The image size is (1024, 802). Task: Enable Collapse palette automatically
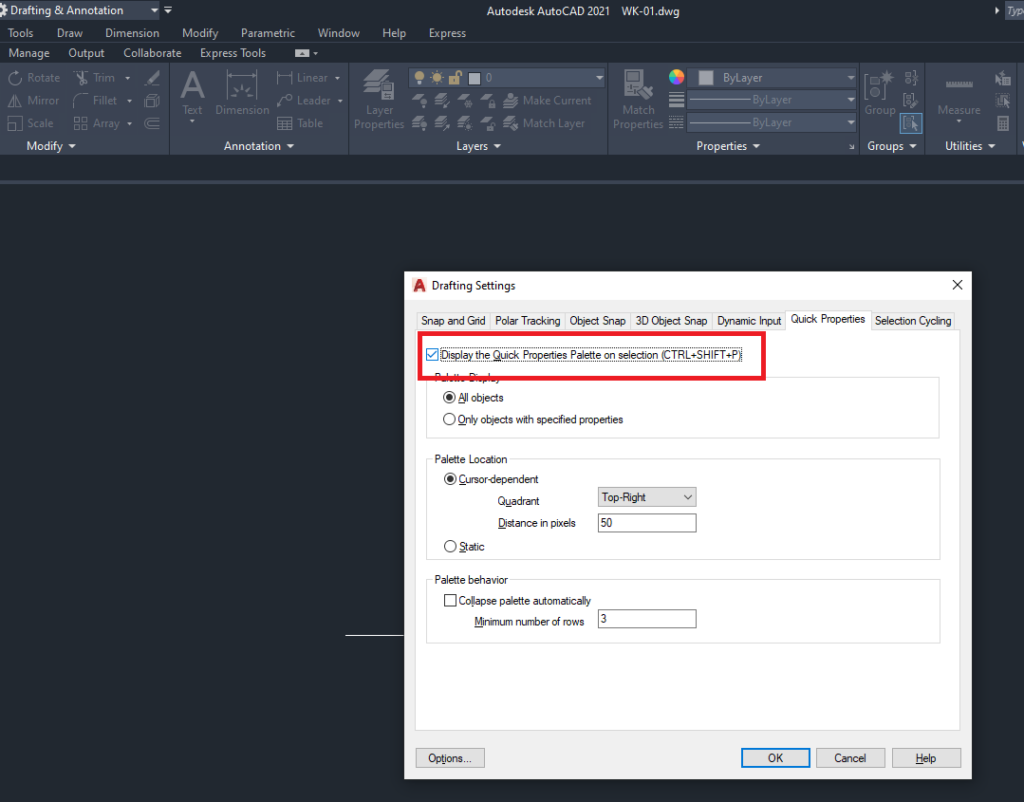point(450,600)
